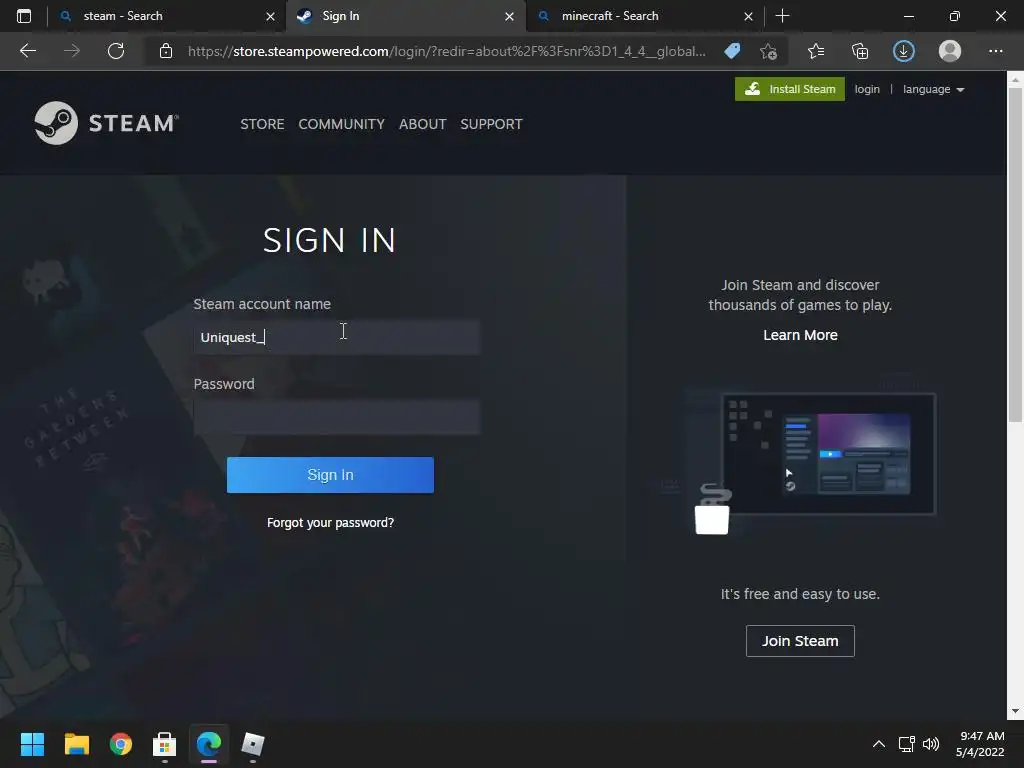This screenshot has width=1024, height=768.
Task: Open the tab actions menu icon
Action: click(x=24, y=16)
